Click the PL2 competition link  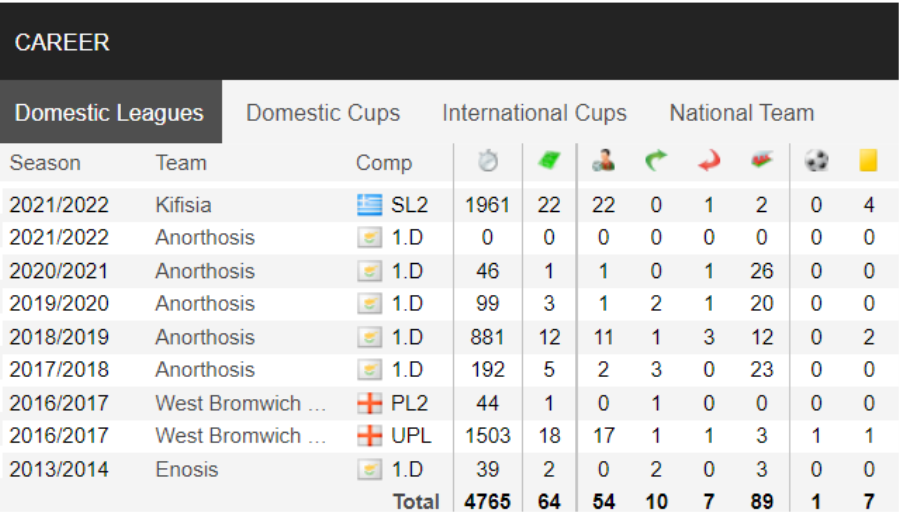pos(409,404)
